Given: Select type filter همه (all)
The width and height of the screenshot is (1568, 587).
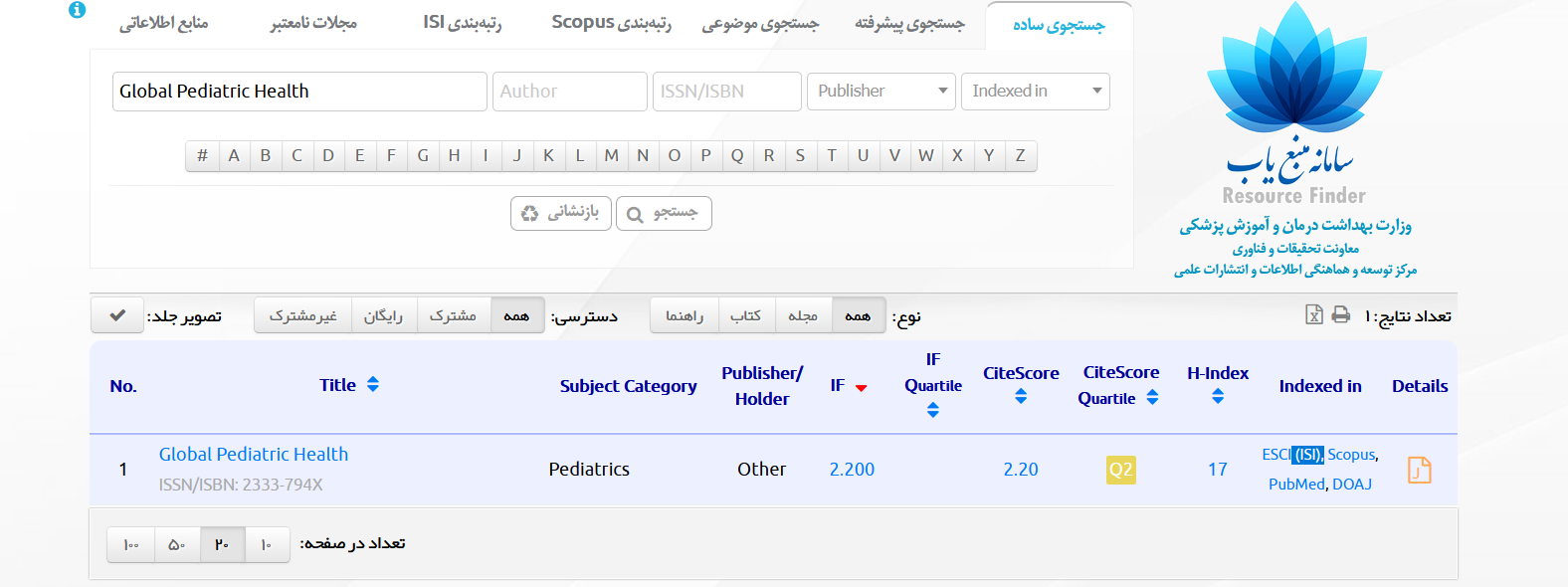Looking at the screenshot, I should click(x=858, y=315).
